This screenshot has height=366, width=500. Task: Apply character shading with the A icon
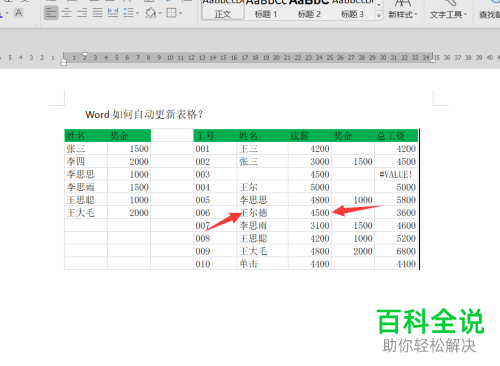[x=18, y=13]
